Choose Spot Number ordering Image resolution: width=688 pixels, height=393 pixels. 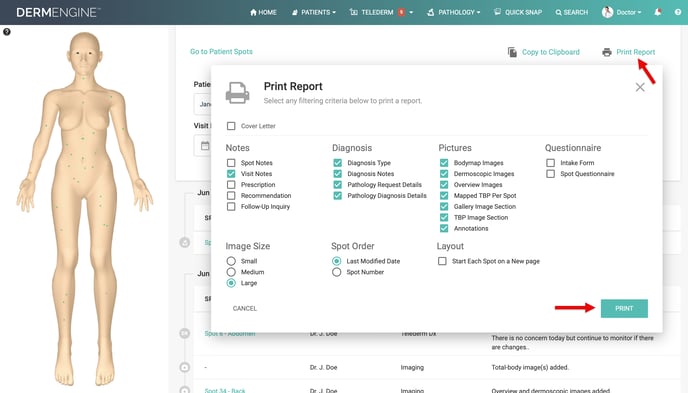pos(337,272)
